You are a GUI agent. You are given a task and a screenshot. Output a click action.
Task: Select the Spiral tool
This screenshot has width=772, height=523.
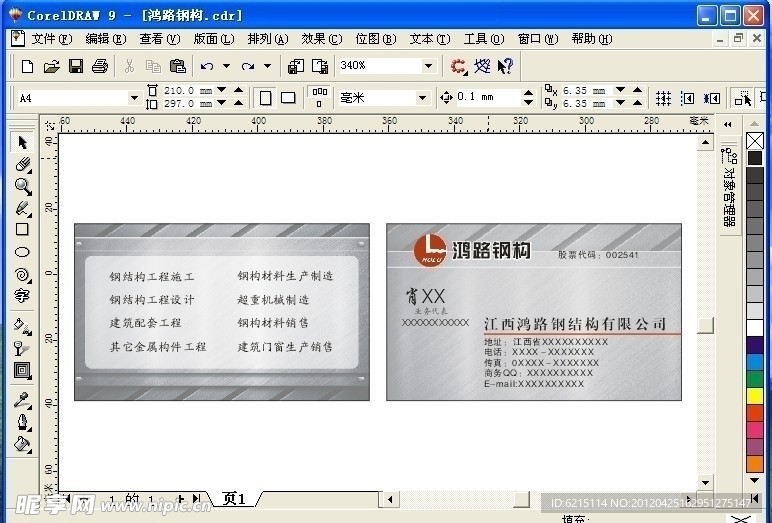(22, 274)
